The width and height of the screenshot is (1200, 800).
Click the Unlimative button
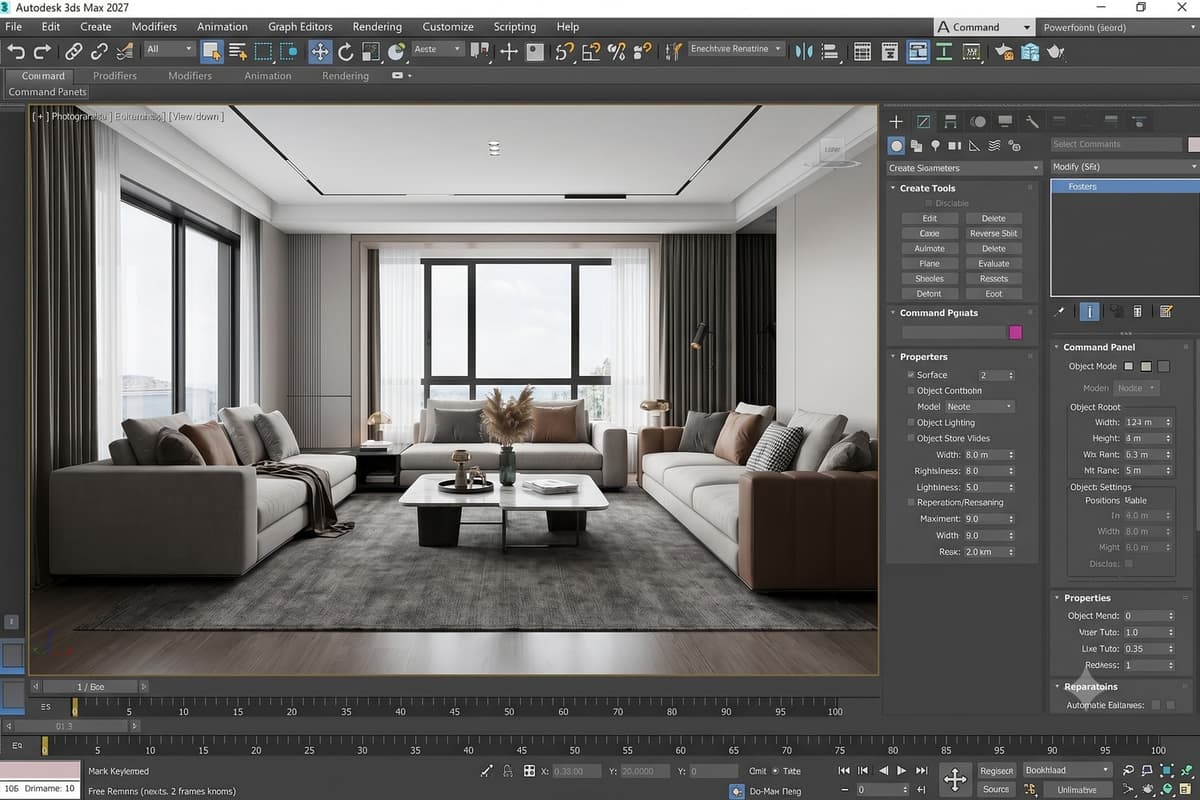(1077, 789)
